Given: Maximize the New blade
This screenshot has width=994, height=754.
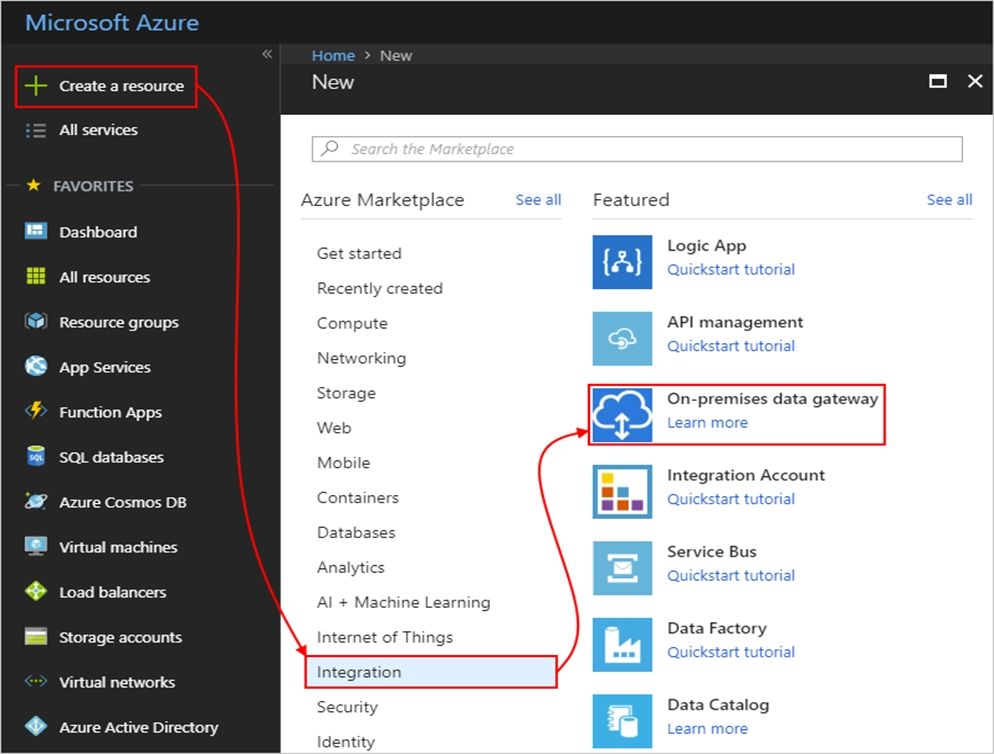Looking at the screenshot, I should [938, 81].
